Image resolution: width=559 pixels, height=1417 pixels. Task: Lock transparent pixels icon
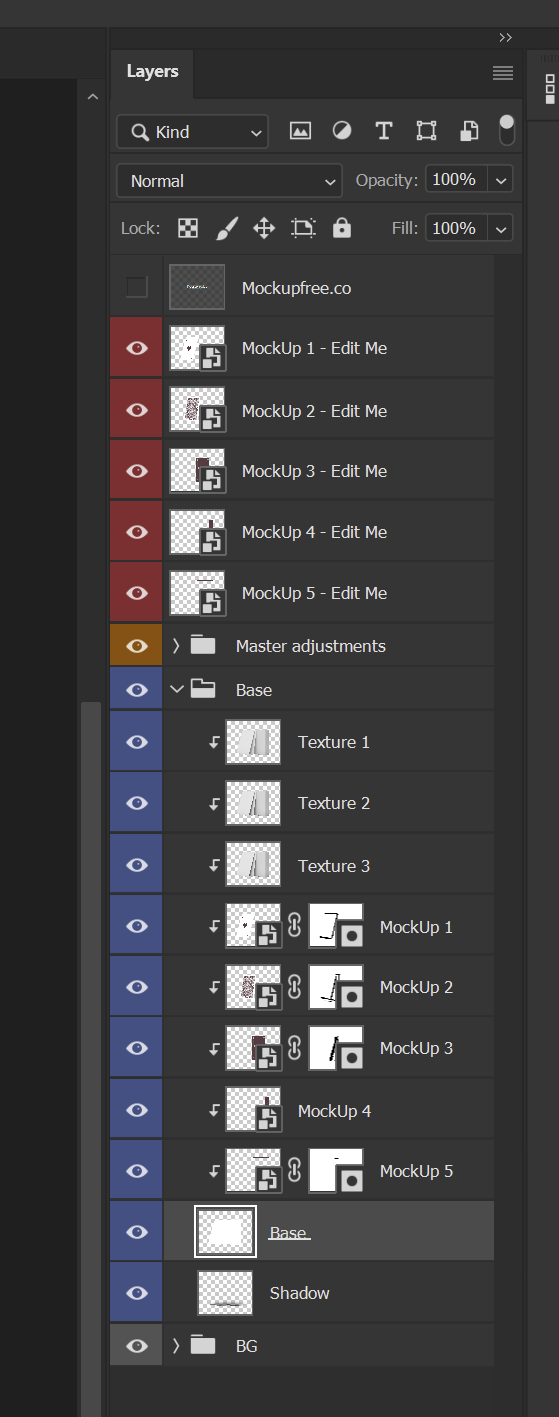point(188,228)
